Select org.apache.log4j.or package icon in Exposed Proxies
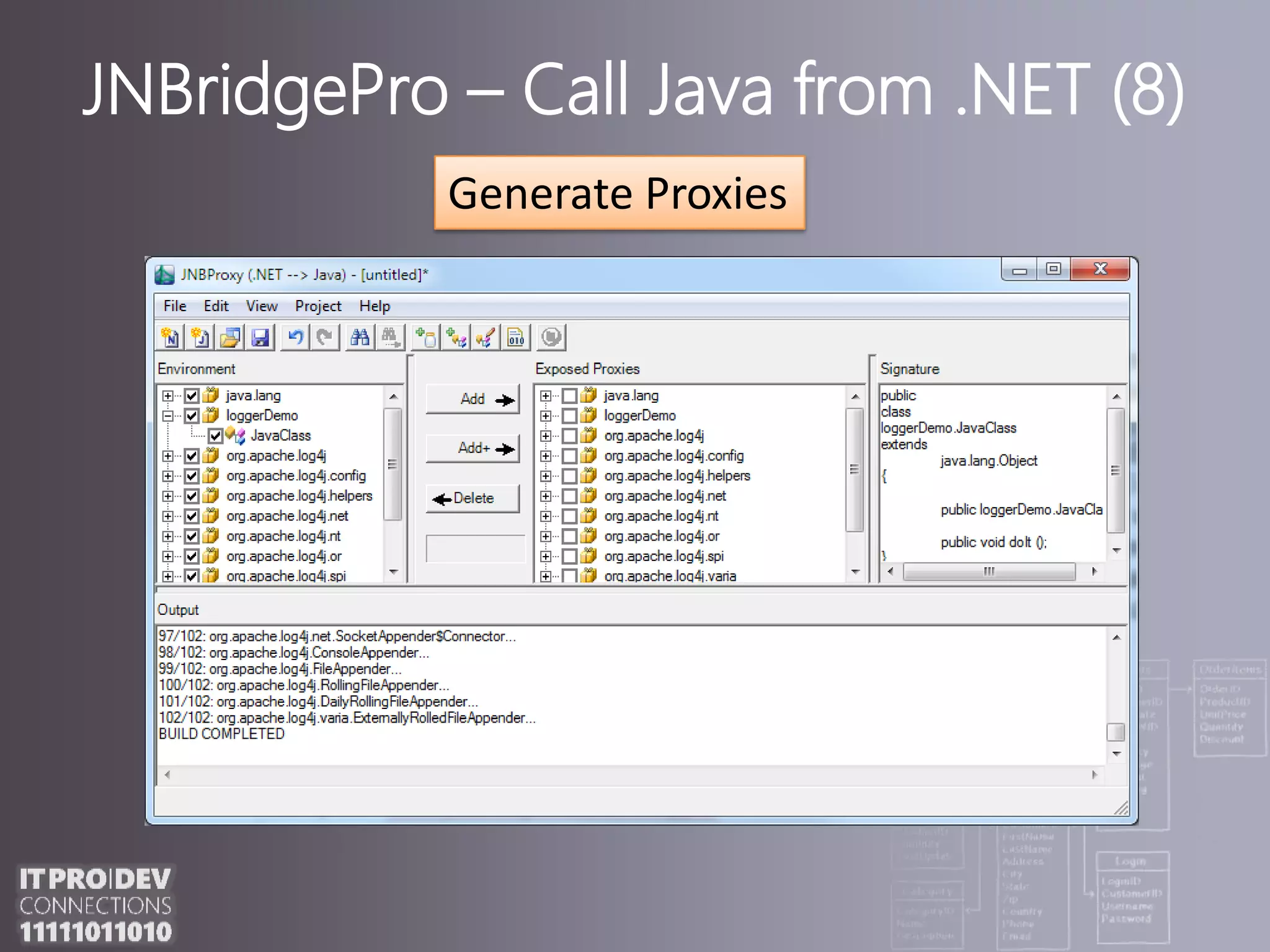The height and width of the screenshot is (952, 1270). tap(589, 535)
